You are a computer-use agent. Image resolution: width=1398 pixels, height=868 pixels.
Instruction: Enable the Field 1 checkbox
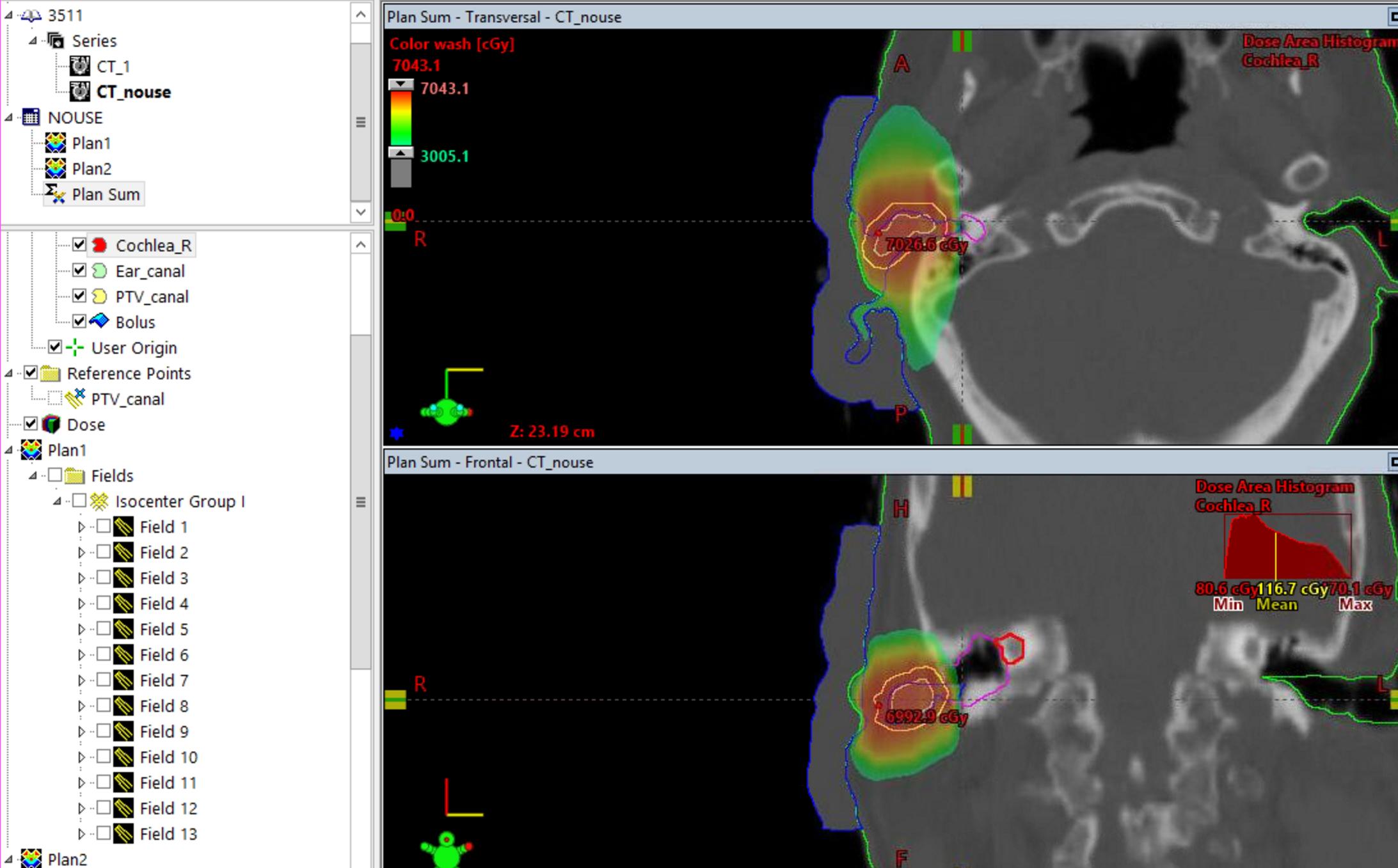coord(103,526)
